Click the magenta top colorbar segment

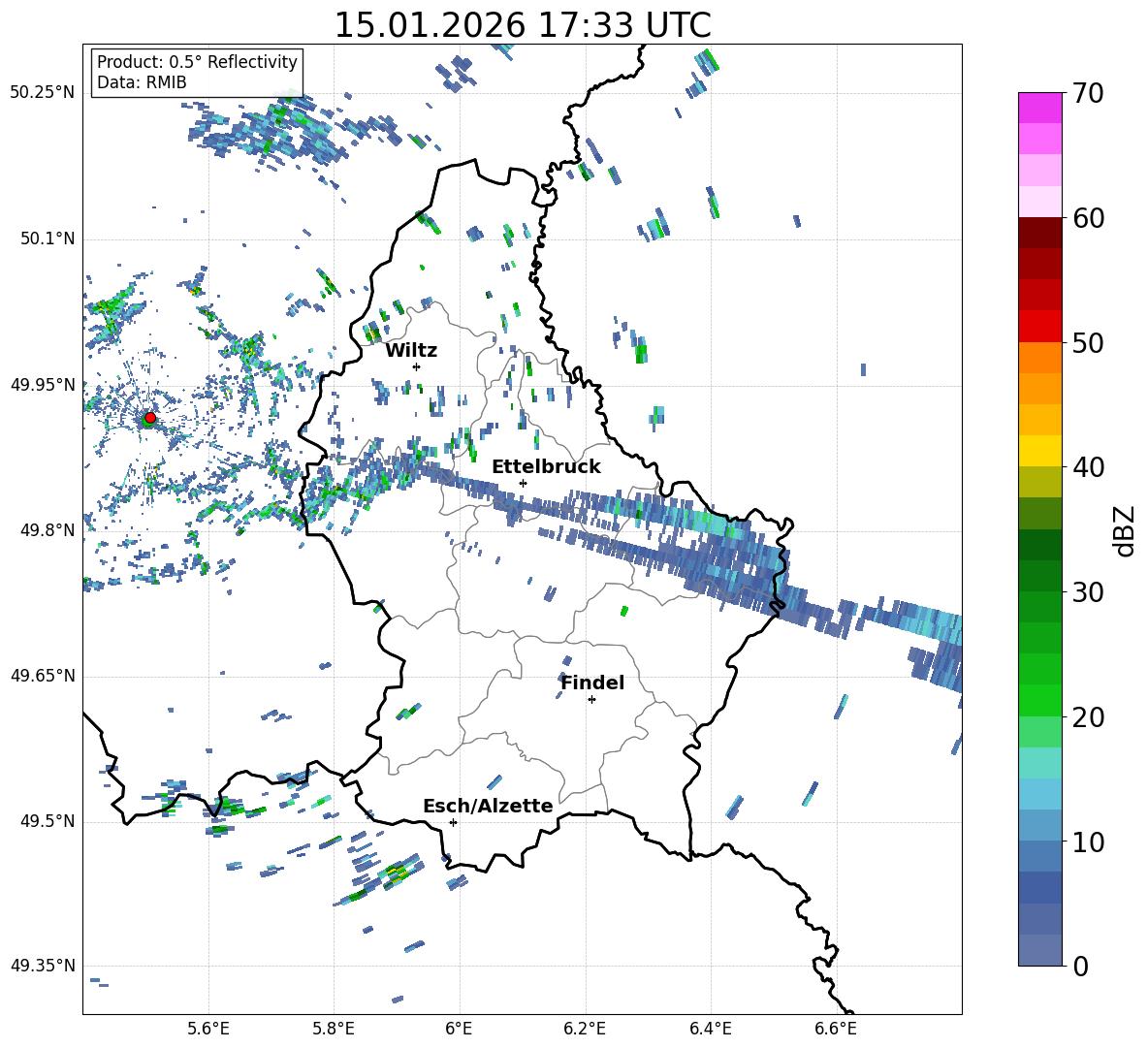point(1039,108)
